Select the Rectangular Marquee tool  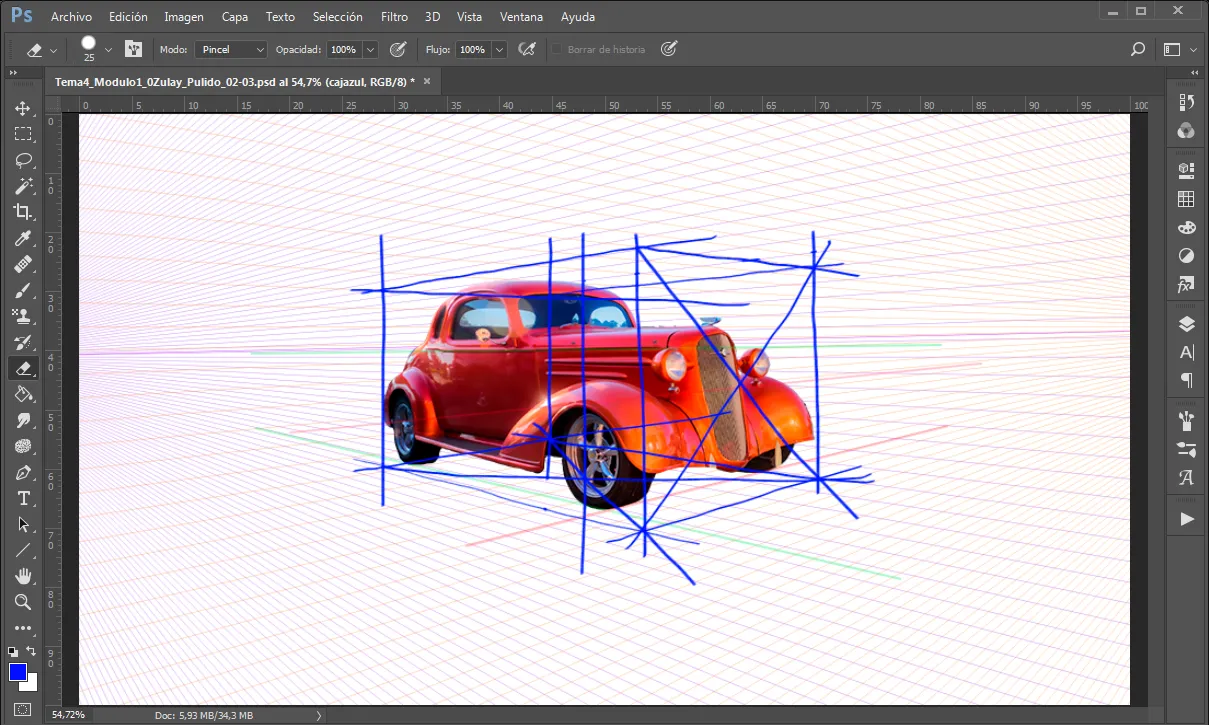pyautogui.click(x=23, y=134)
